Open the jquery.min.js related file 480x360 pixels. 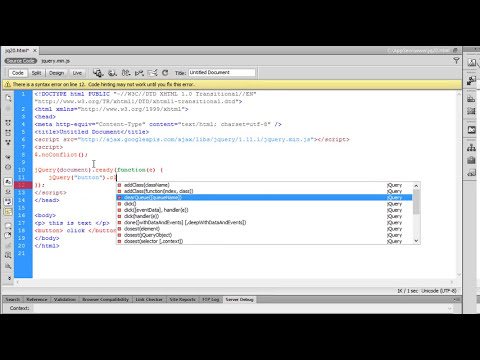(x=55, y=61)
